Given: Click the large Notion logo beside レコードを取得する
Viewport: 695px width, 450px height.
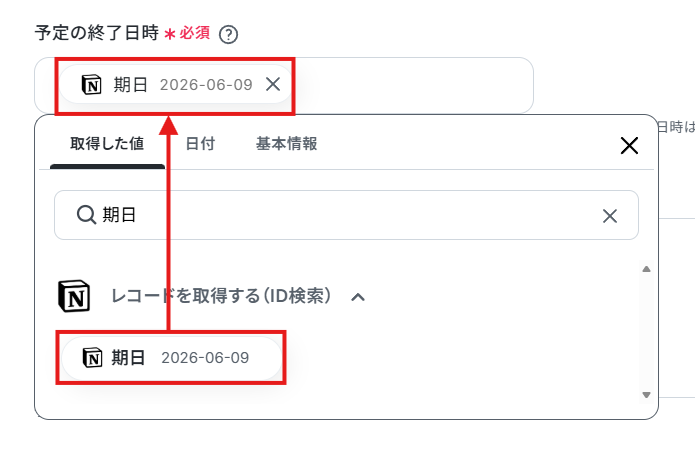Looking at the screenshot, I should [74, 296].
